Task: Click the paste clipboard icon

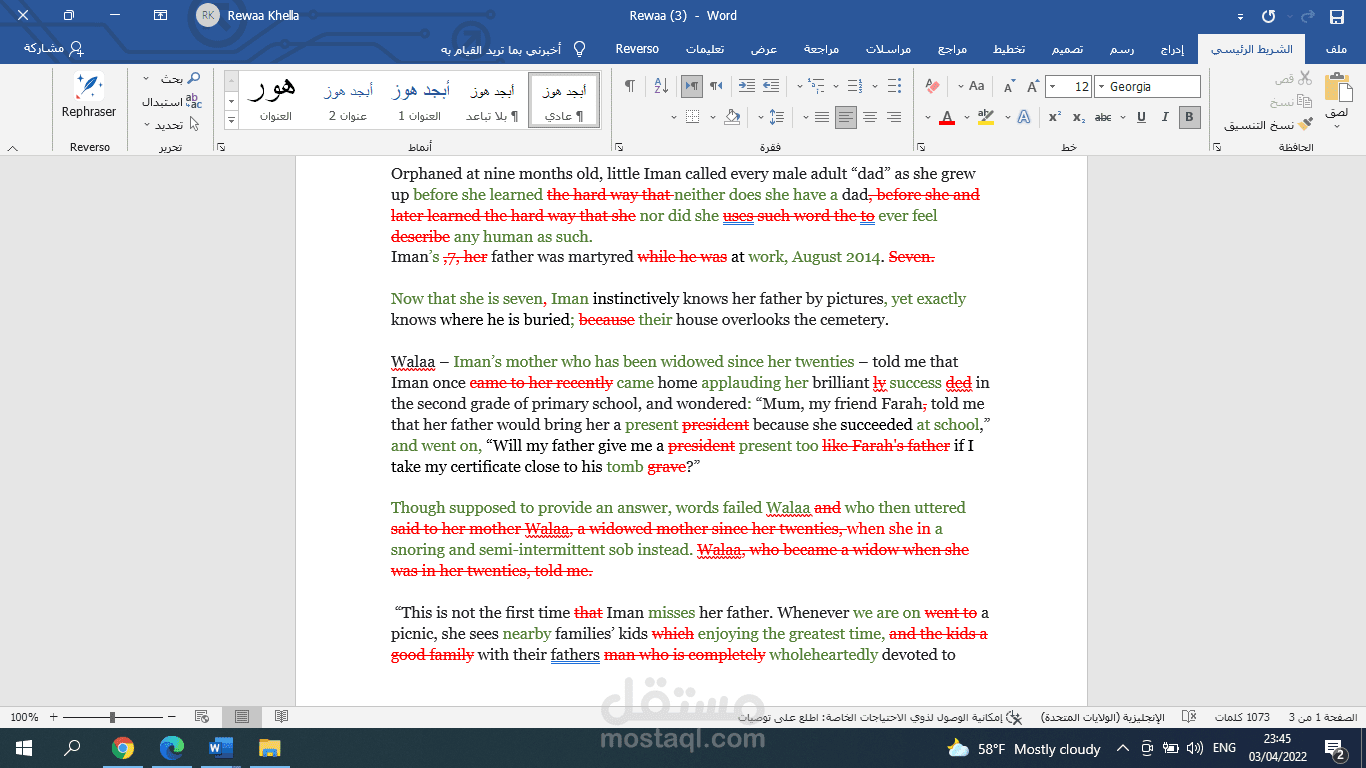Action: pyautogui.click(x=1337, y=88)
